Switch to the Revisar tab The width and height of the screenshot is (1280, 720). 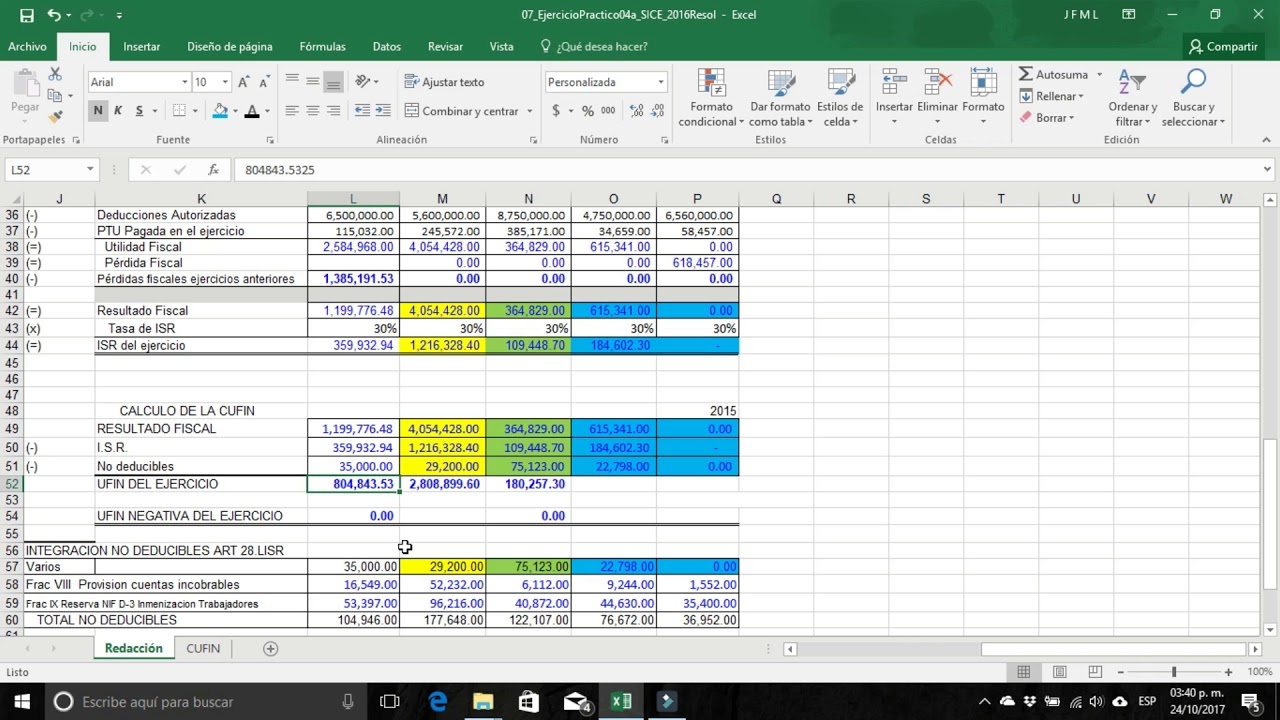coord(445,46)
